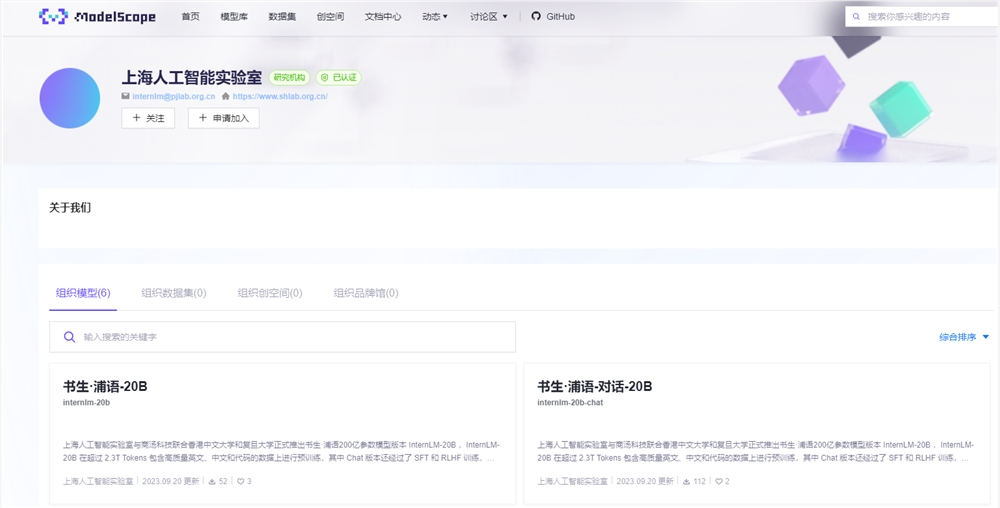1000x508 pixels.
Task: Select the 组织模型(6) tab
Action: 83,293
